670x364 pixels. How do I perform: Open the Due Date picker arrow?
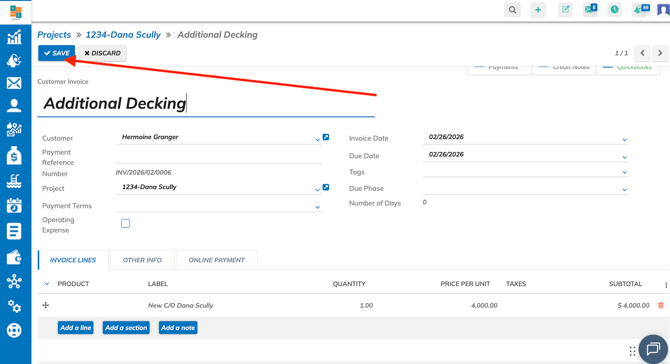pos(624,157)
